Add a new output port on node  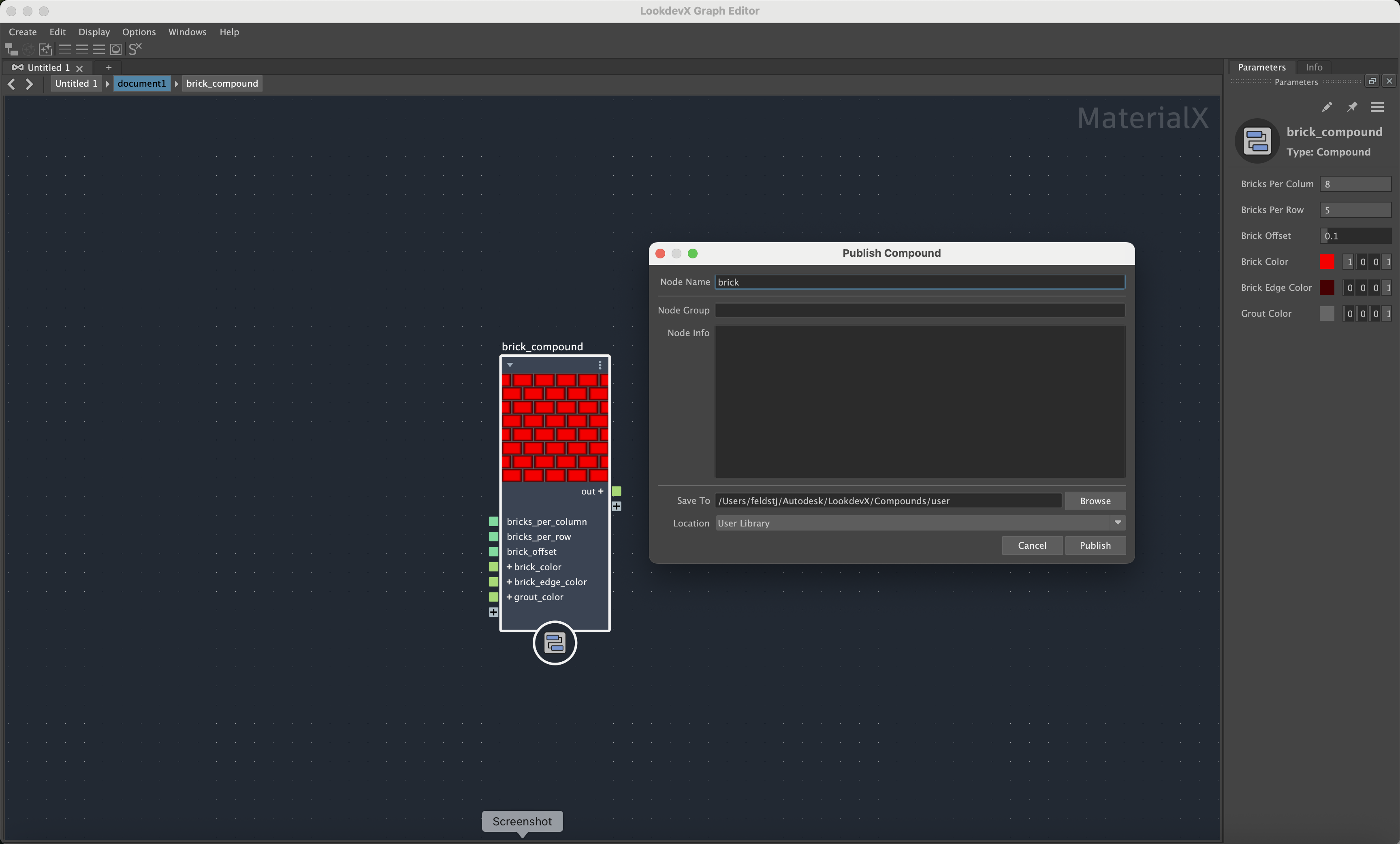(x=617, y=506)
